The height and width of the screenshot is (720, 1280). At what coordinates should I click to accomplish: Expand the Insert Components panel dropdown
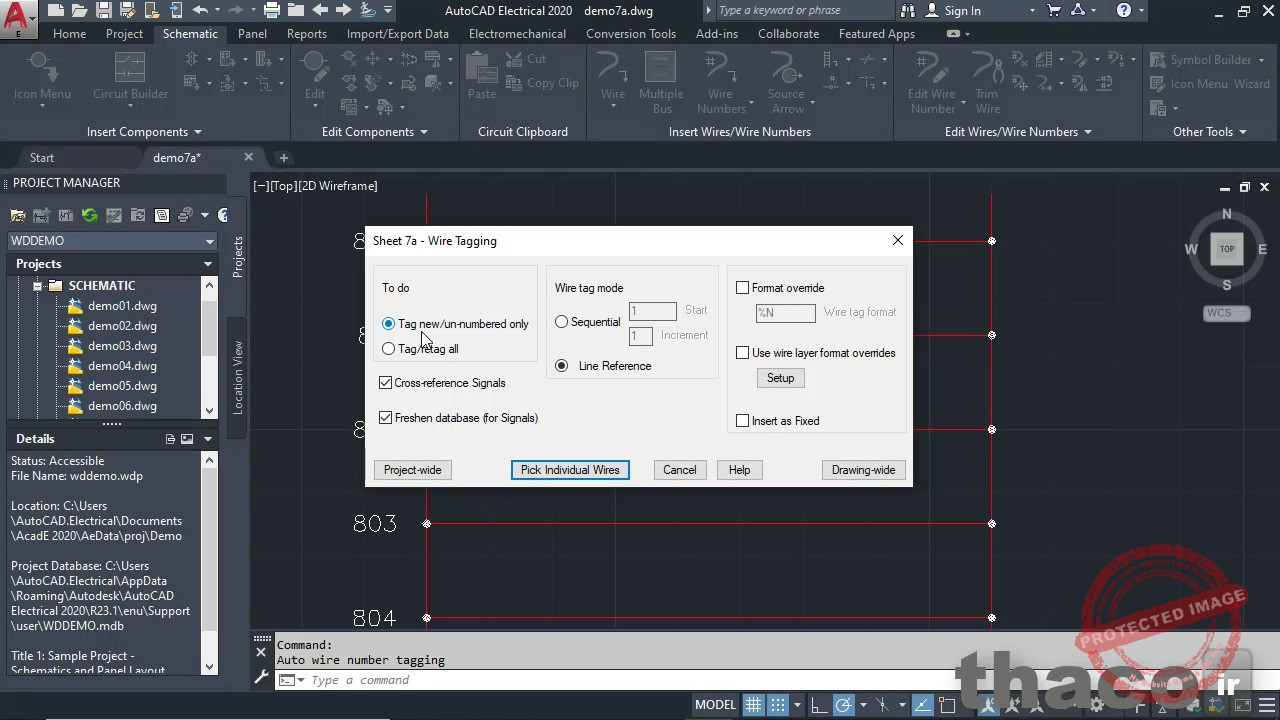coord(197,132)
